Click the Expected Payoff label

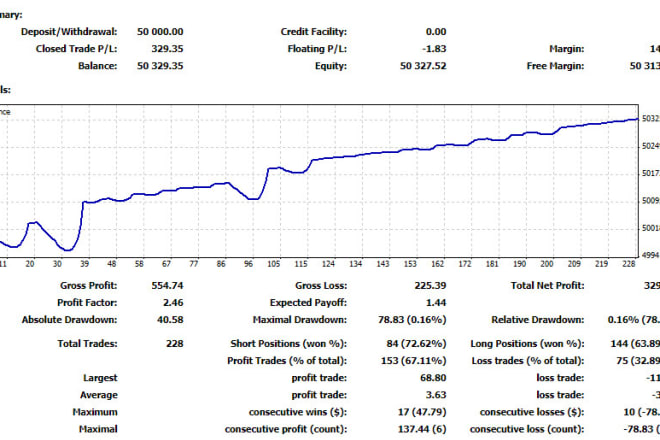point(309,303)
